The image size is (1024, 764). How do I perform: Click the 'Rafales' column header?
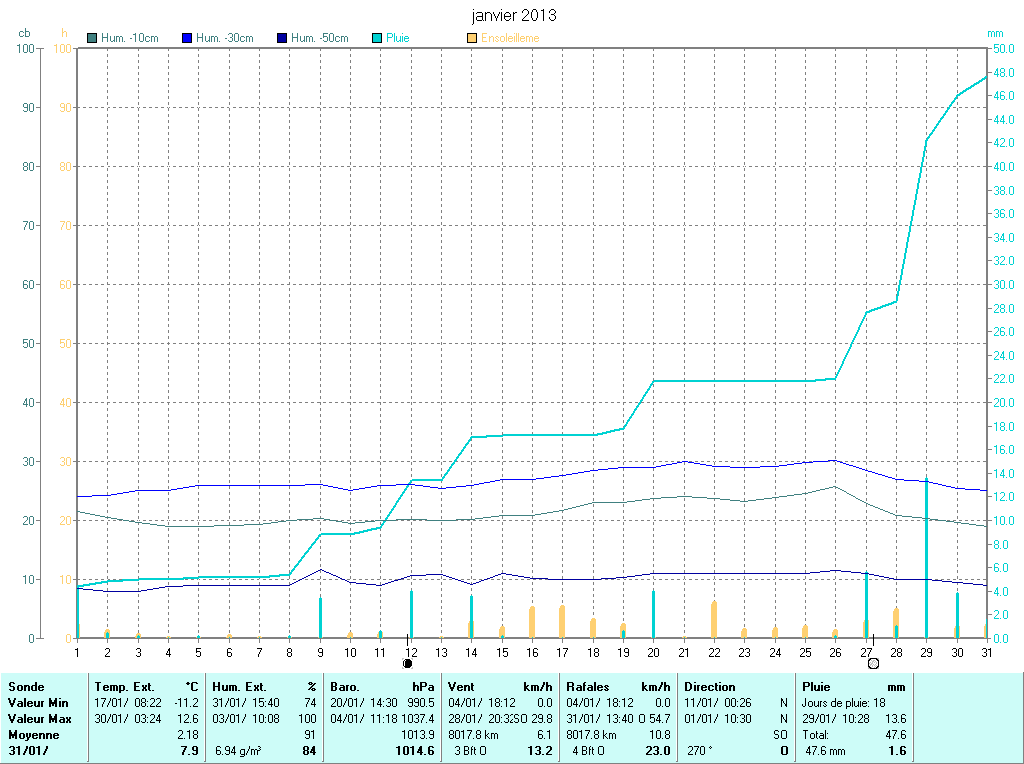[x=588, y=687]
